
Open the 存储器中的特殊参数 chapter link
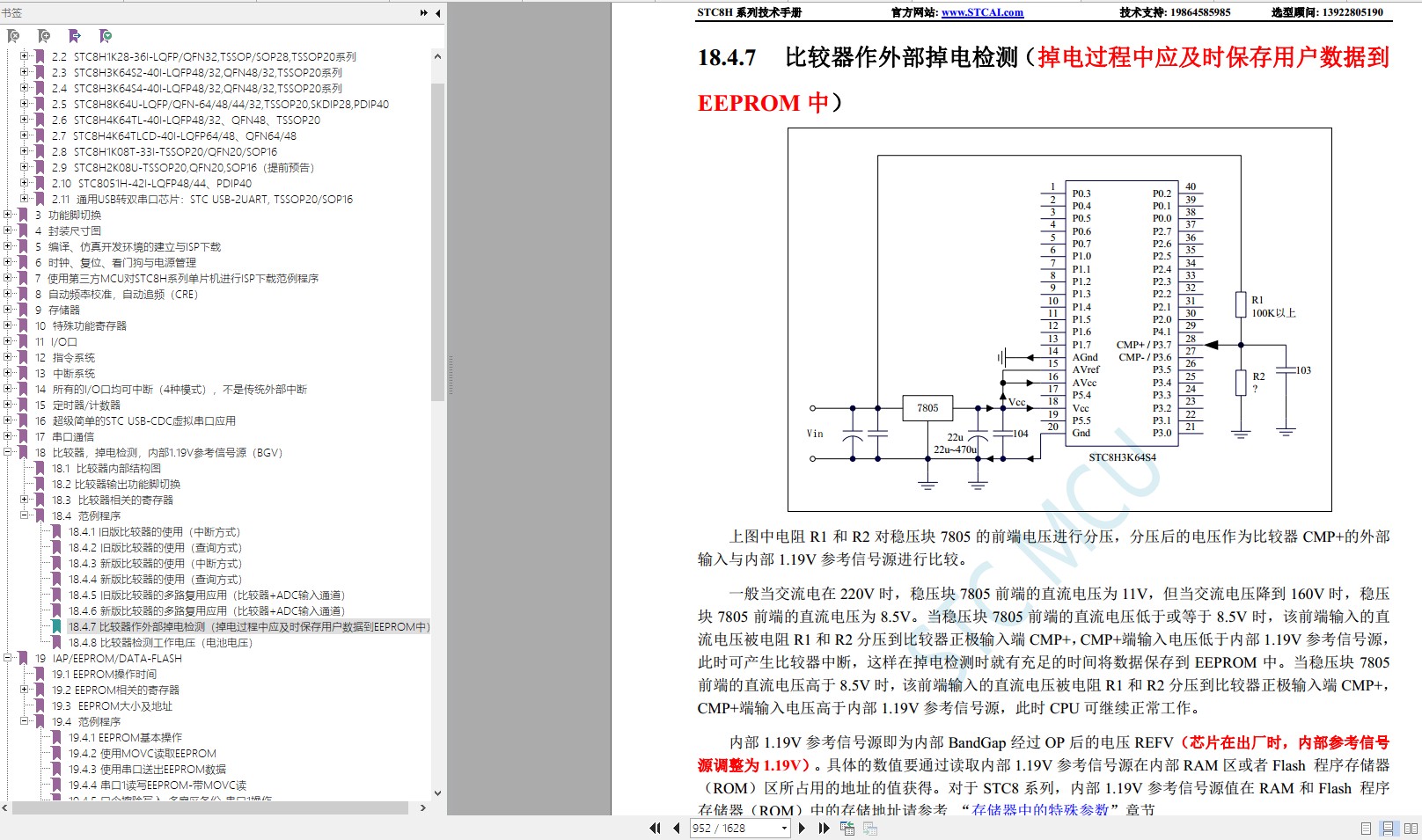(1040, 809)
